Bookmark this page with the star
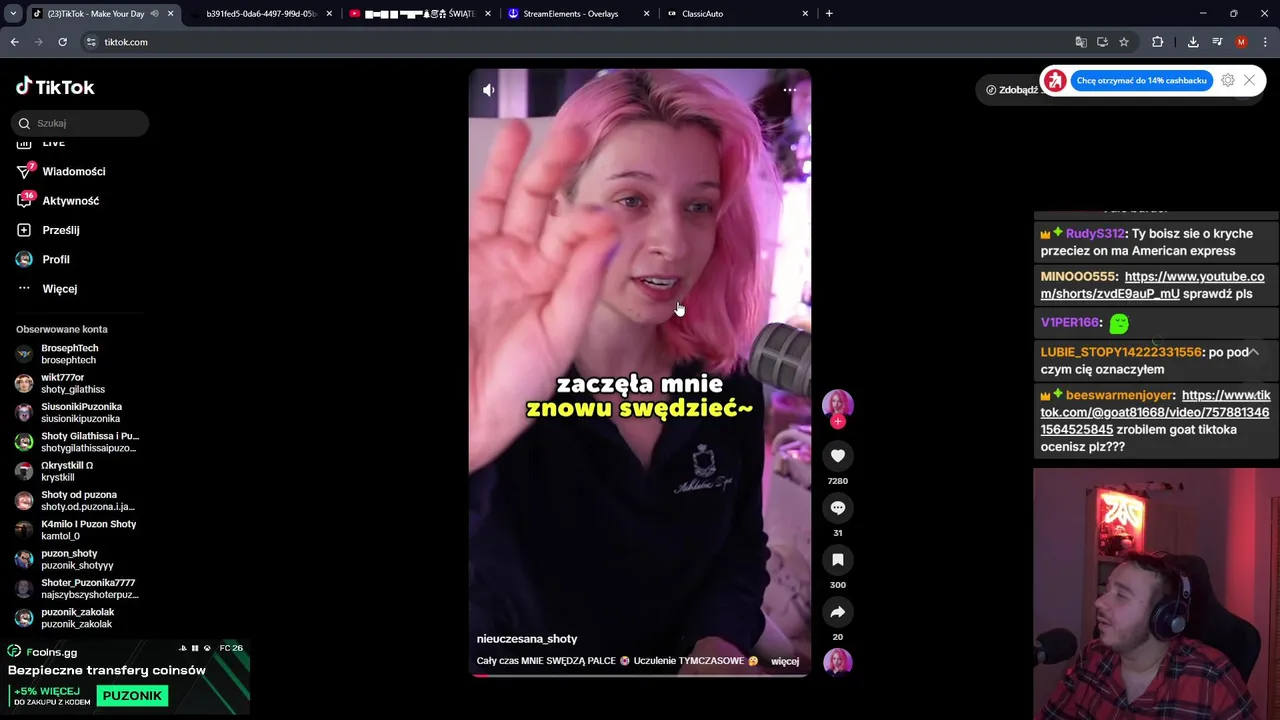The width and height of the screenshot is (1280, 720). 1124,42
